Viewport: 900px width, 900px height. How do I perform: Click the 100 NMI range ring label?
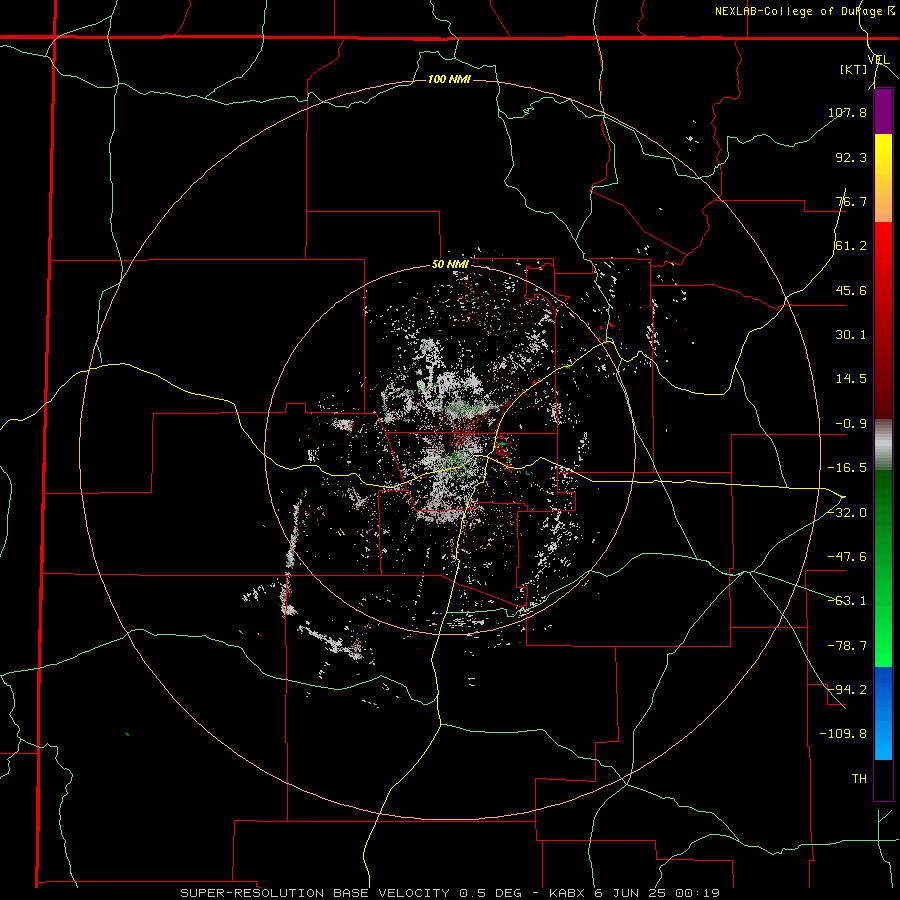(449, 79)
